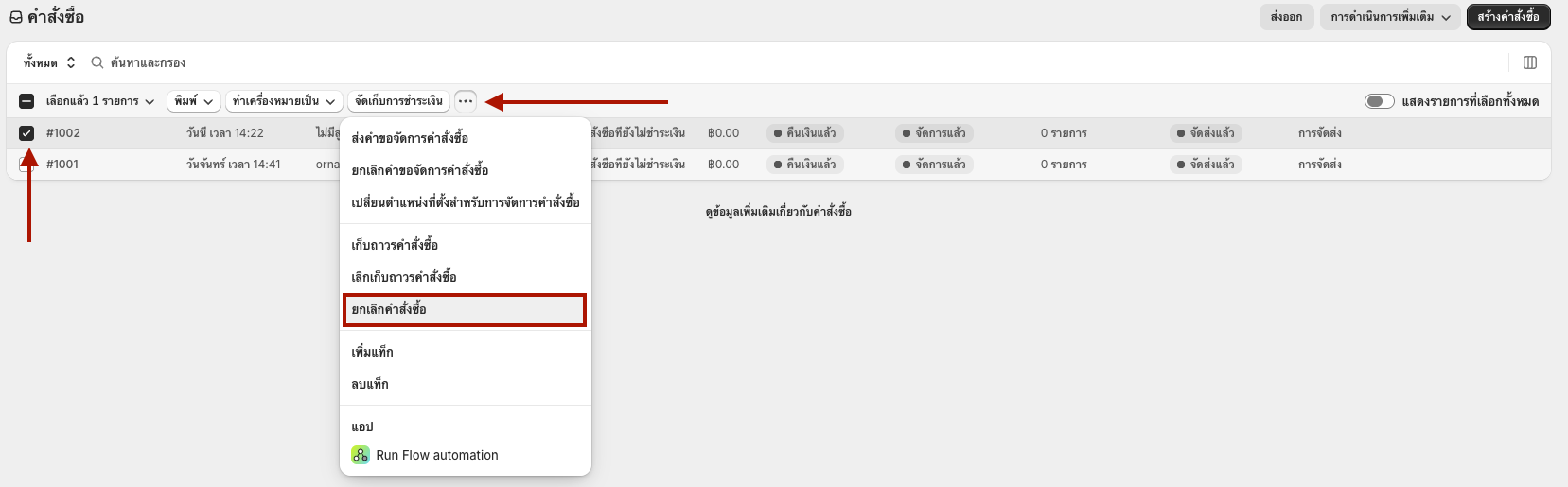Image resolution: width=1568 pixels, height=487 pixels.
Task: Click the orders inbox icon beside คำสั่งซื้อ
Action: pos(16,17)
